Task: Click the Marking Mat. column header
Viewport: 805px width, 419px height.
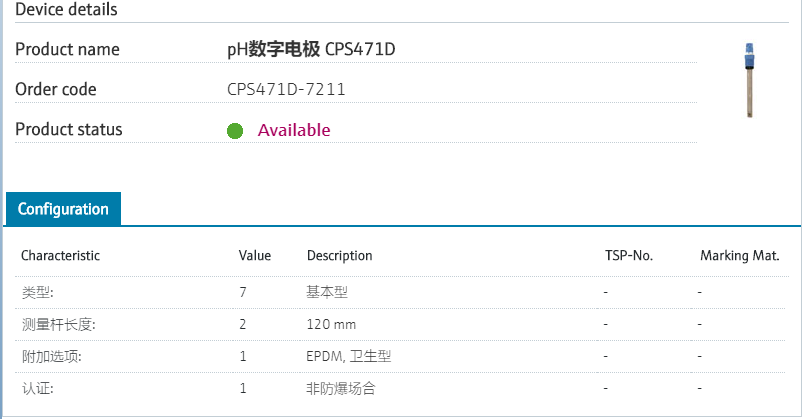Action: 739,256
